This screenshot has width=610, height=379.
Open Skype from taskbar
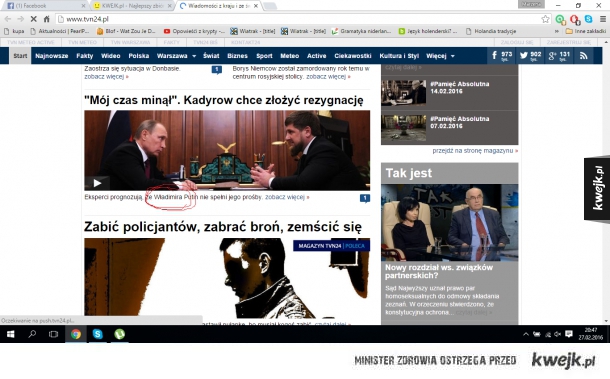pyautogui.click(x=98, y=334)
